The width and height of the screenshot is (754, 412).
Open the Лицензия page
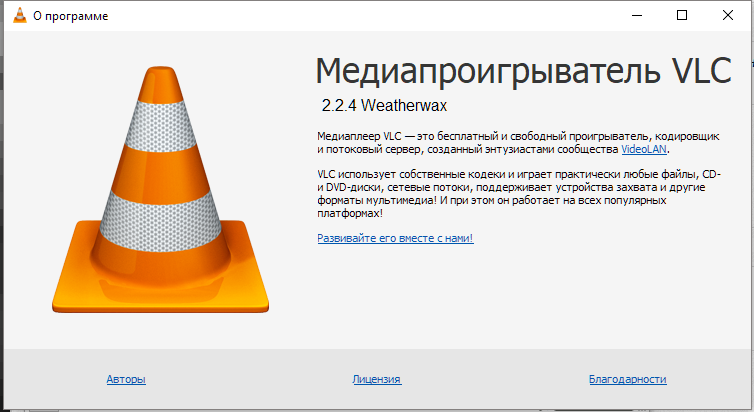click(377, 379)
